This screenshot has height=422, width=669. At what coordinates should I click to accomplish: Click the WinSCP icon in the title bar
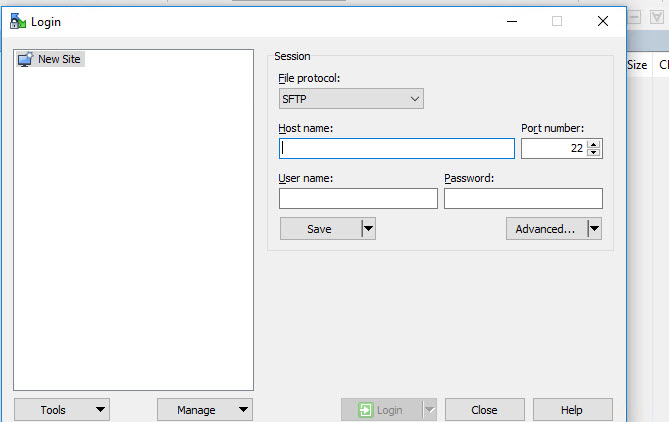[x=18, y=21]
